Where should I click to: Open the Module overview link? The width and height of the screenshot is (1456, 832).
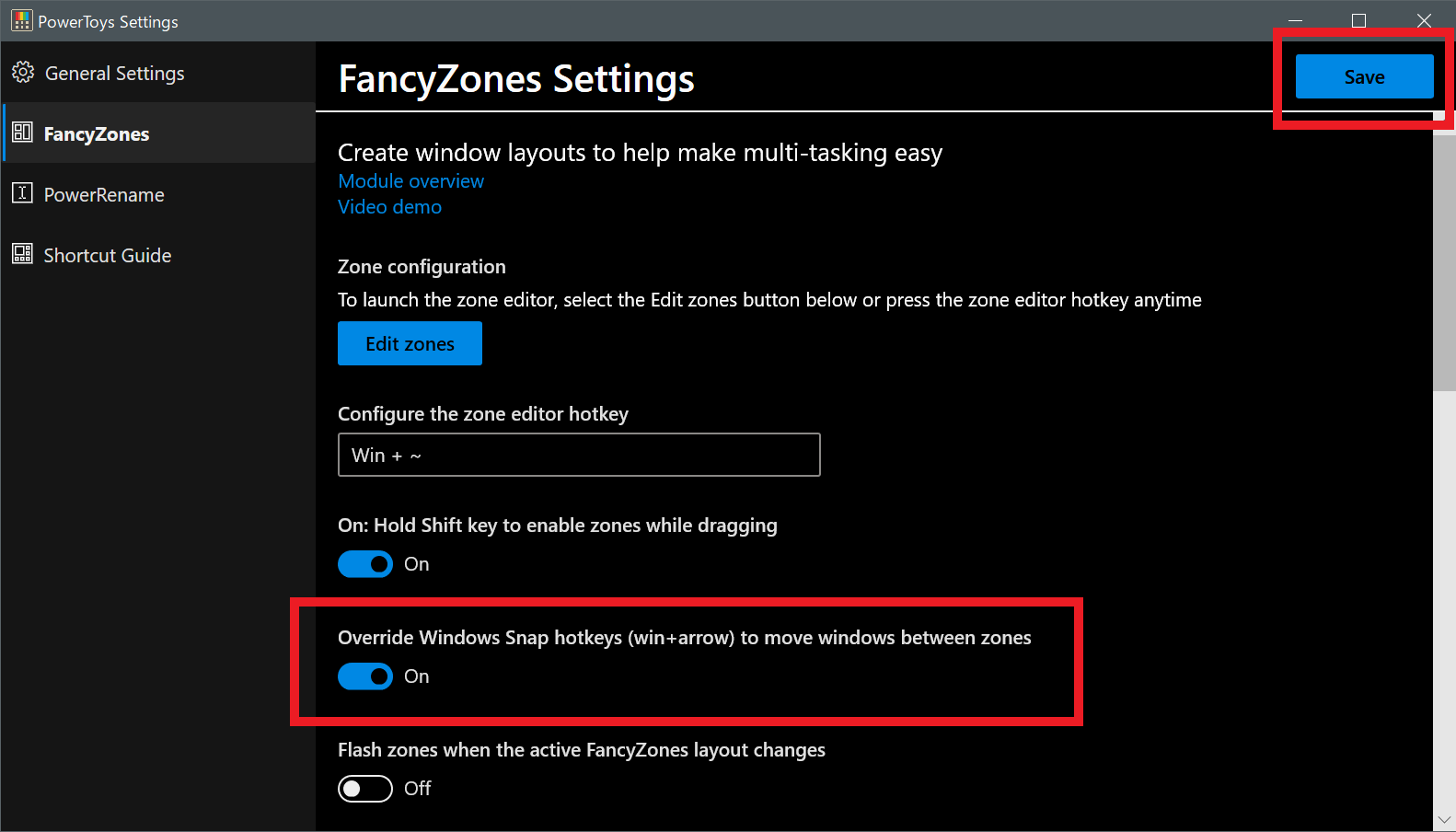coord(410,180)
